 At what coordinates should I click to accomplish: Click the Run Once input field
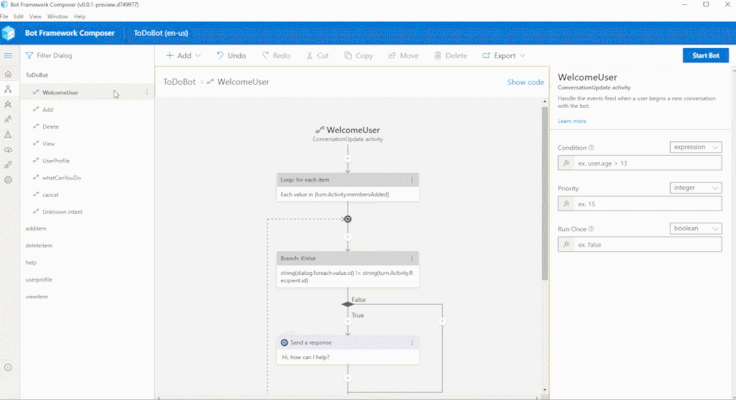coord(640,245)
